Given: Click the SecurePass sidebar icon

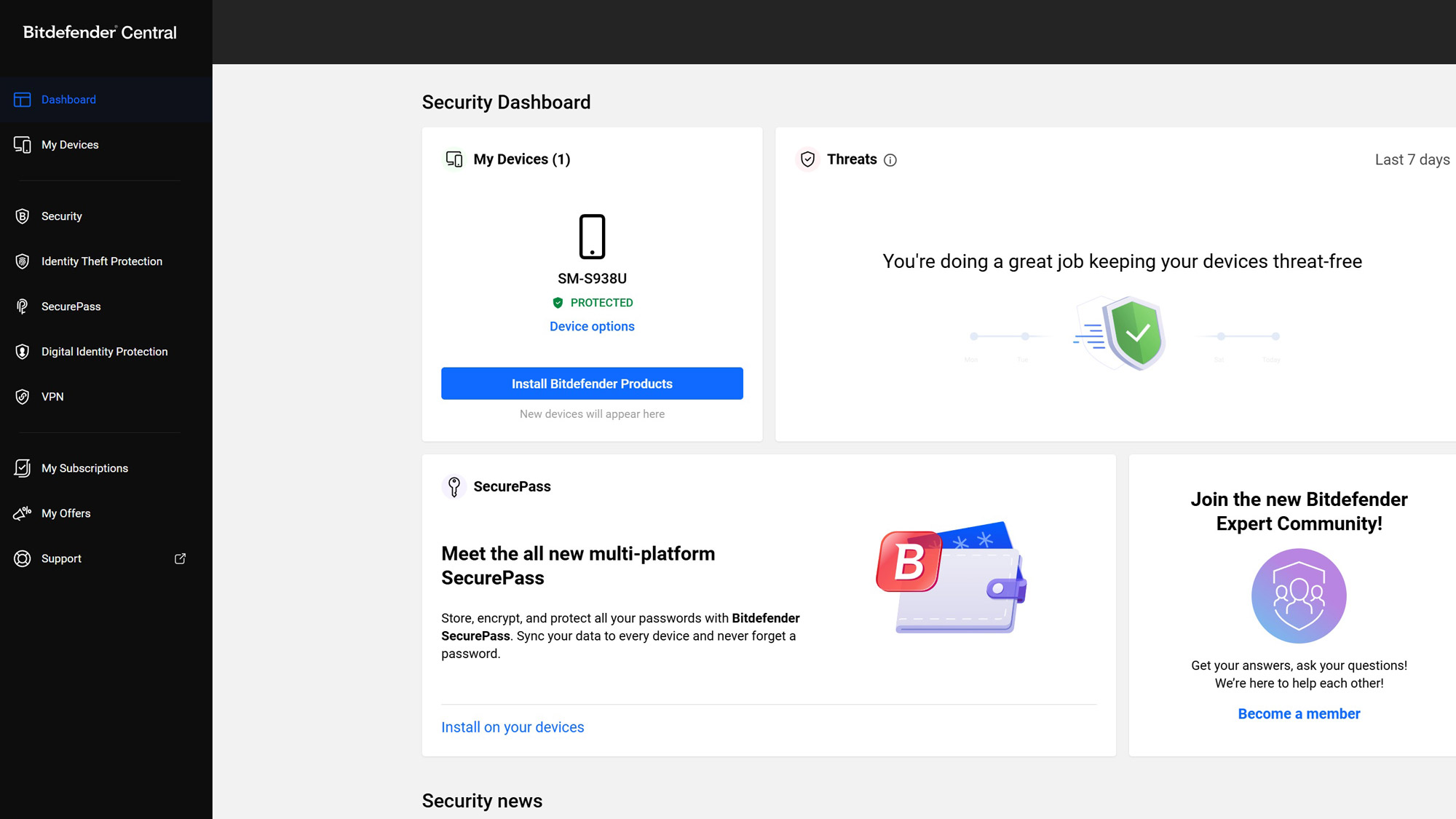Looking at the screenshot, I should (x=23, y=306).
